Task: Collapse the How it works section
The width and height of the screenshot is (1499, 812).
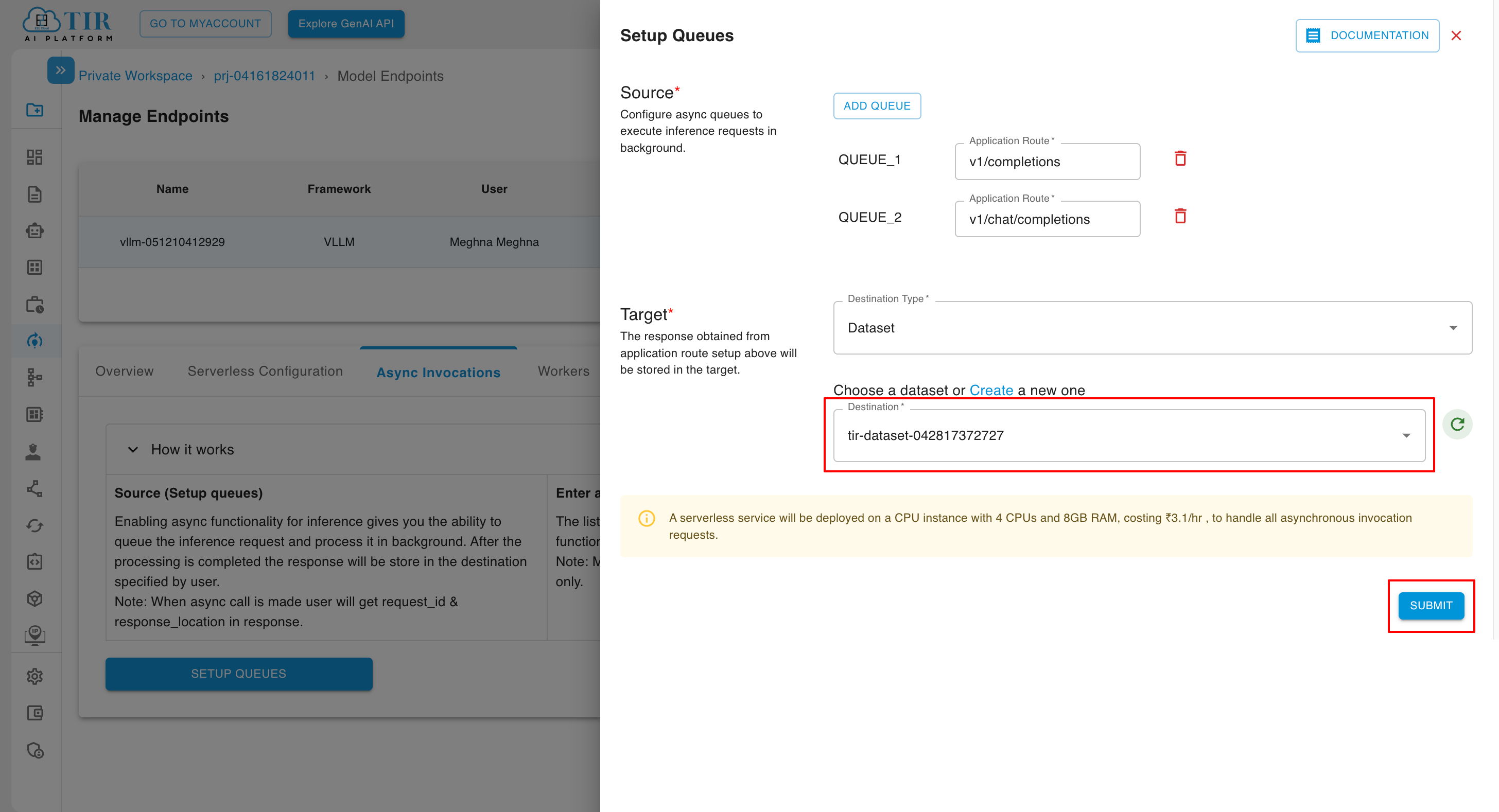Action: click(x=133, y=450)
